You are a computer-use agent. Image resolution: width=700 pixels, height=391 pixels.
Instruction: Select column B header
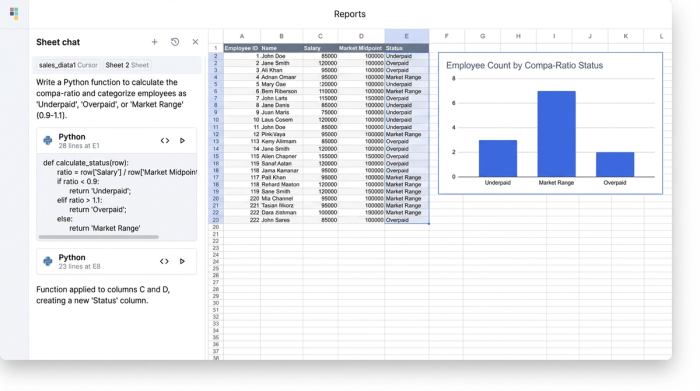(281, 36)
